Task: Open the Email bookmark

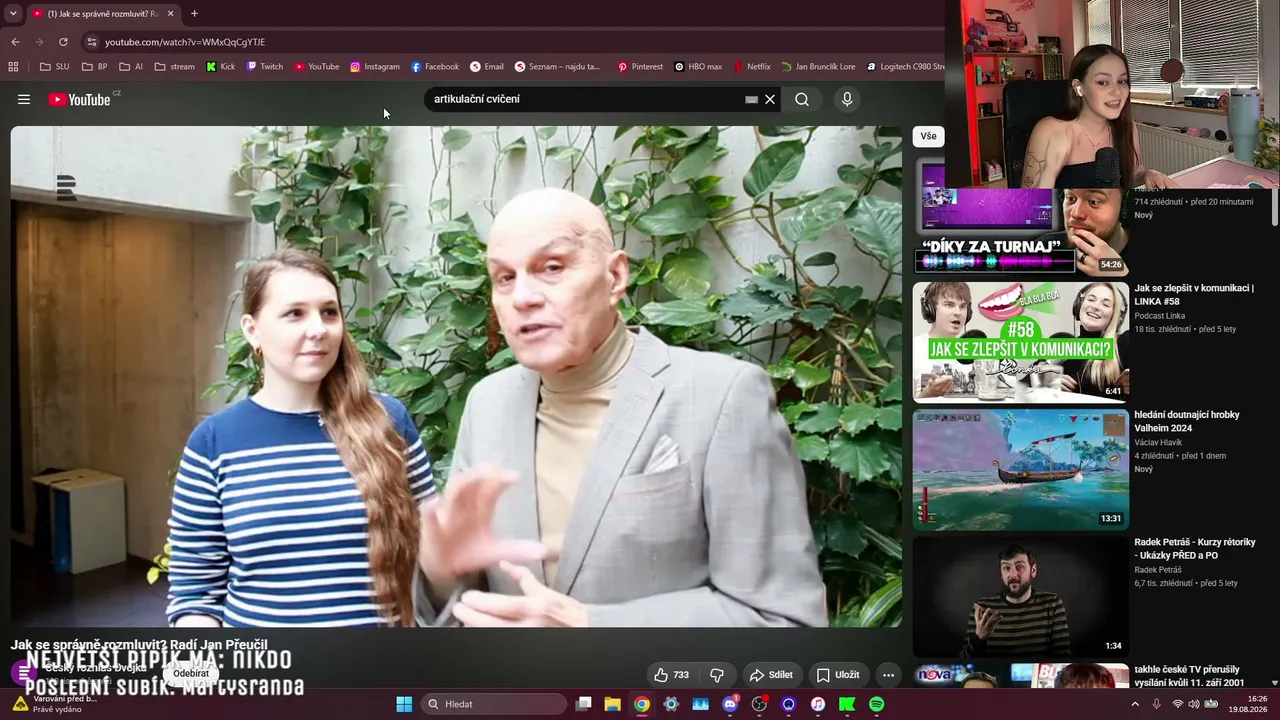Action: (x=487, y=67)
